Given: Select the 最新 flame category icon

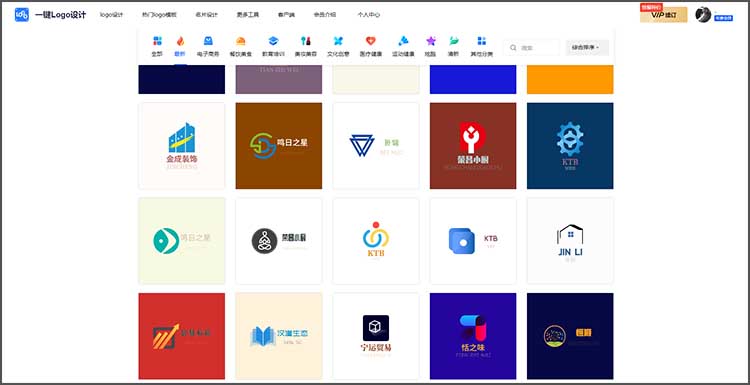Looking at the screenshot, I should point(180,41).
